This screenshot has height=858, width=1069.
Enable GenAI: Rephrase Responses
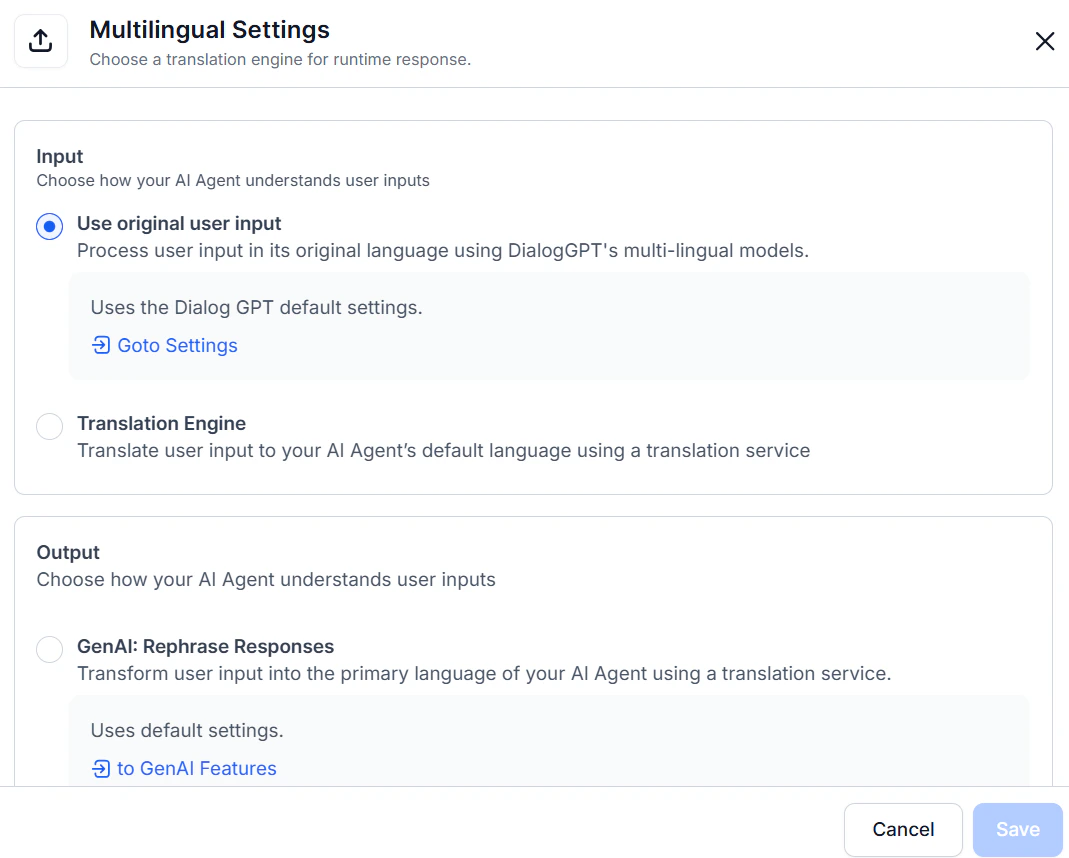click(x=49, y=649)
